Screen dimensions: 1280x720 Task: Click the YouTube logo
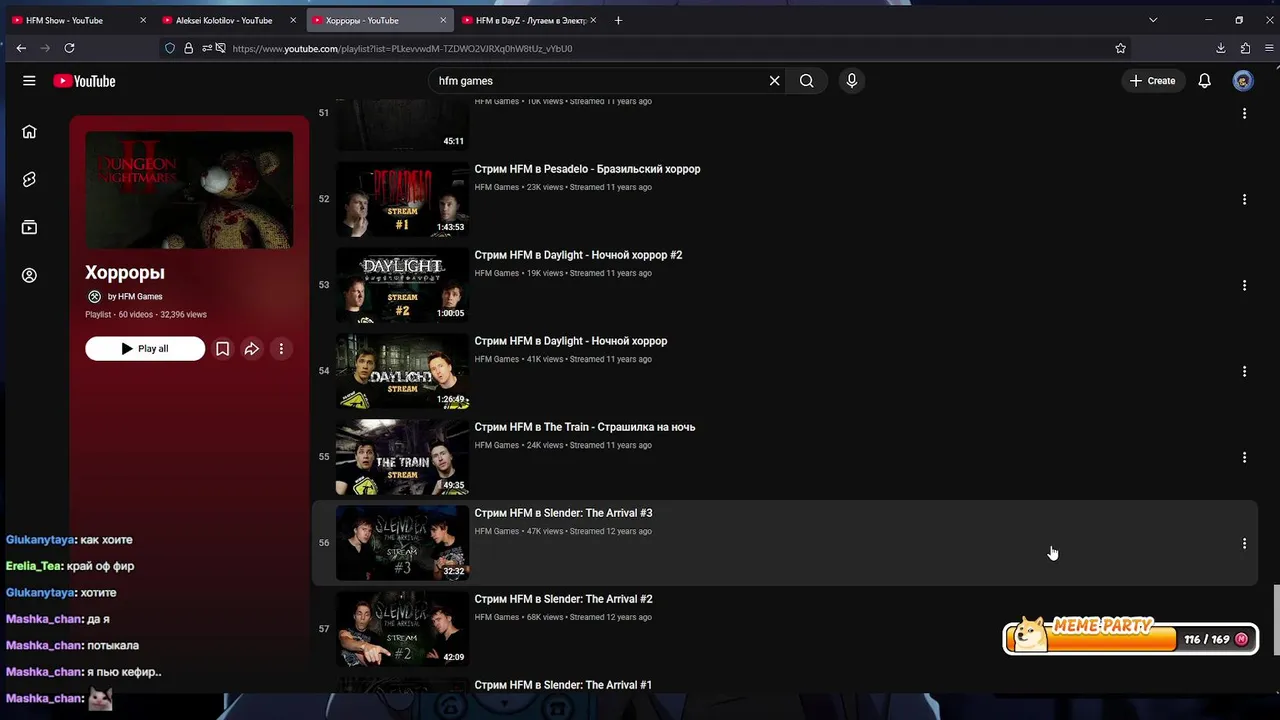click(x=84, y=81)
